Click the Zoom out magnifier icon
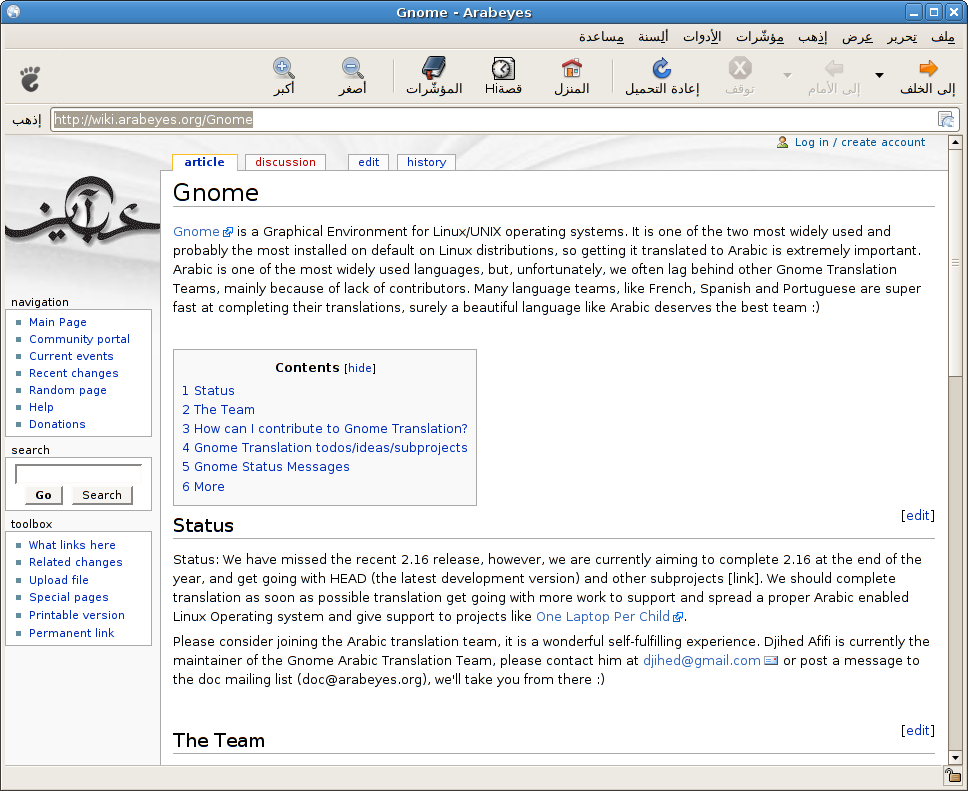Viewport: 968px width, 791px height. [x=351, y=69]
